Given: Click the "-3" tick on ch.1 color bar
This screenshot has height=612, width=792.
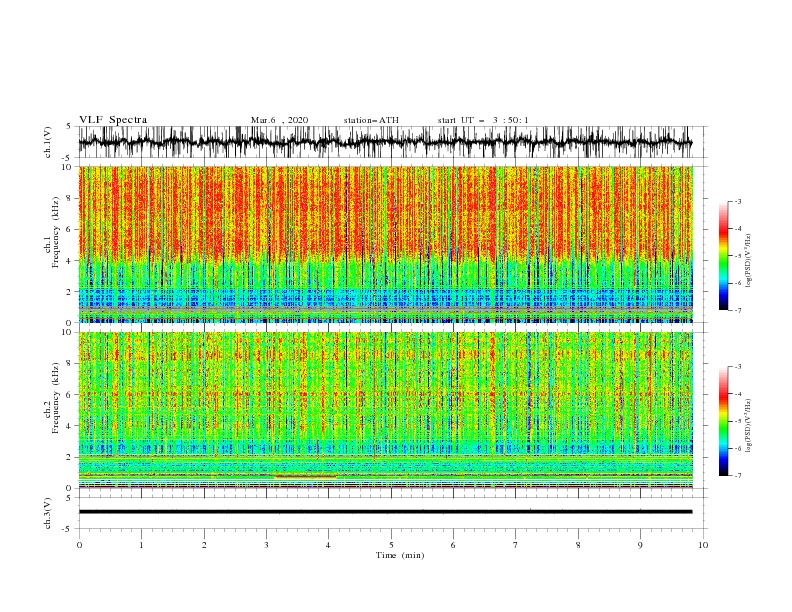Looking at the screenshot, I should pyautogui.click(x=737, y=201).
